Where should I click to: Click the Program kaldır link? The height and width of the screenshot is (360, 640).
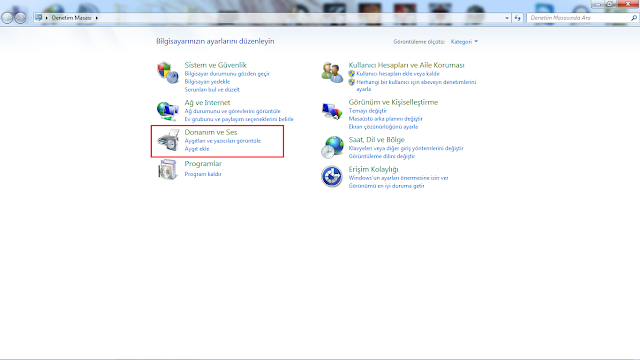(x=203, y=174)
